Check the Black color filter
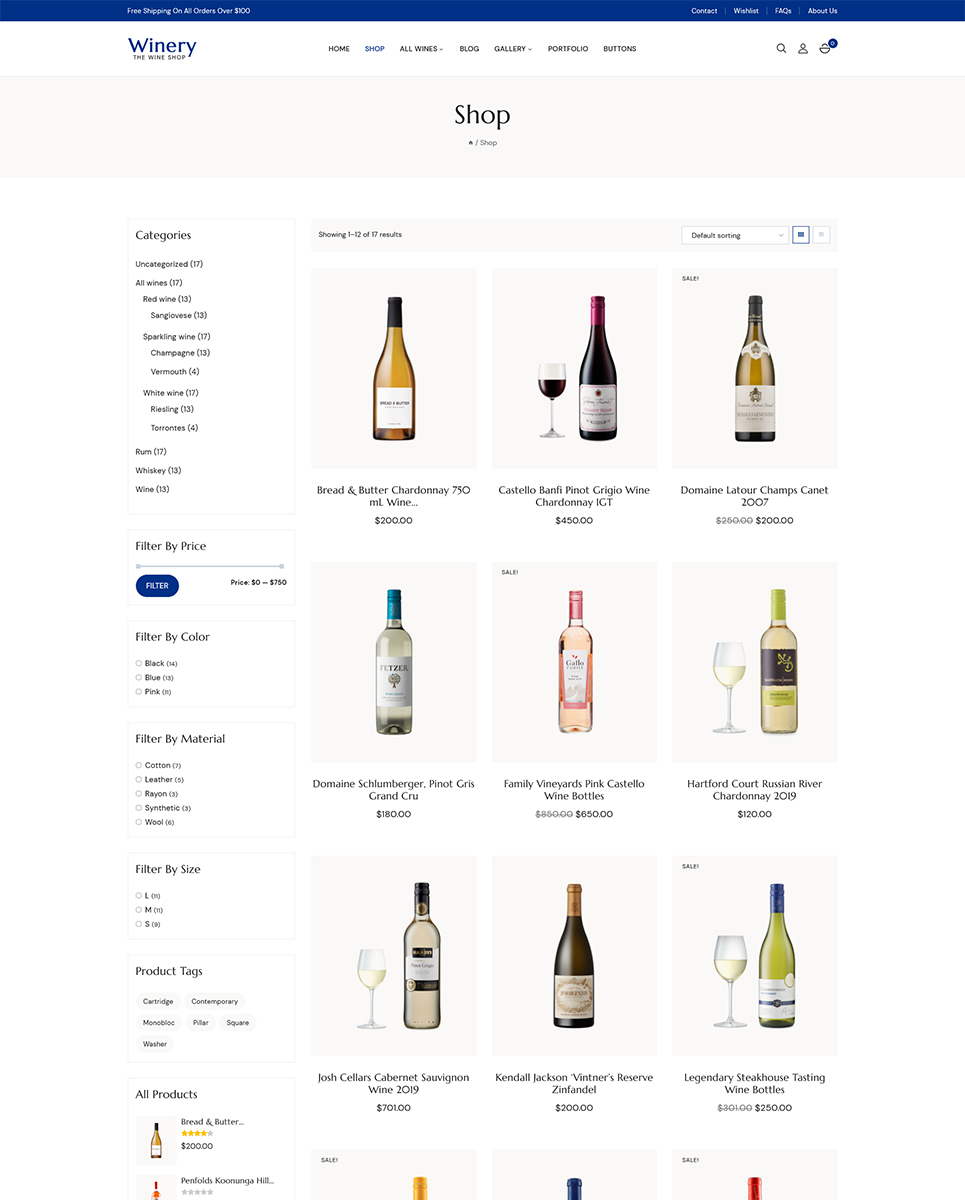This screenshot has height=1200, width=965. 139,663
